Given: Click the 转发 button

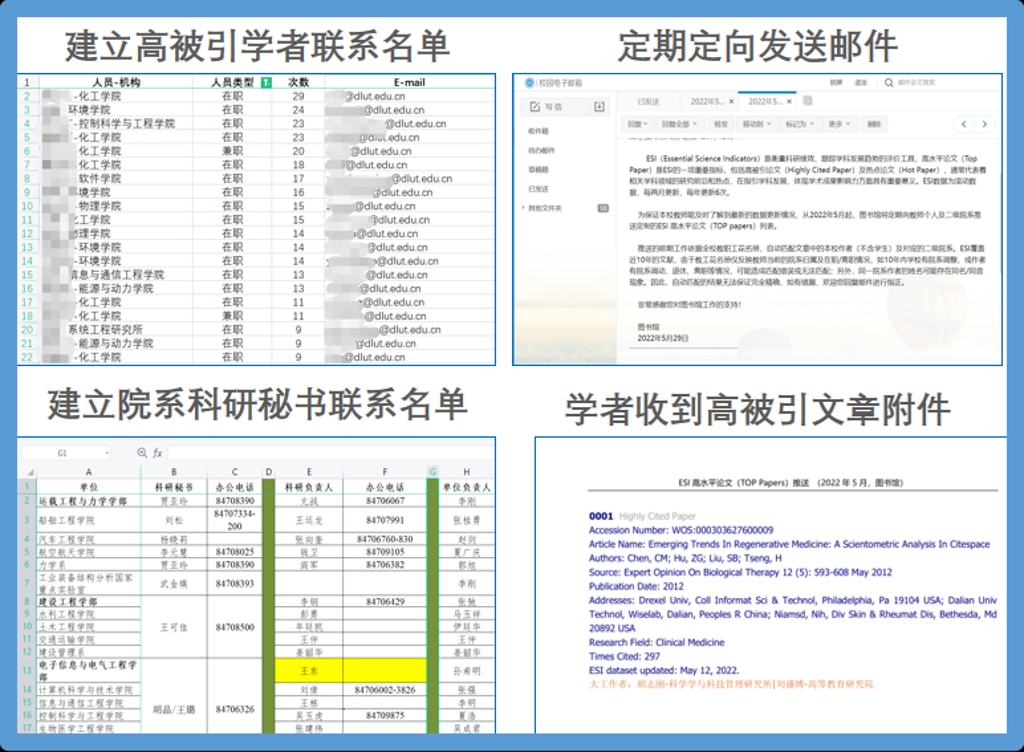Looking at the screenshot, I should 721,124.
